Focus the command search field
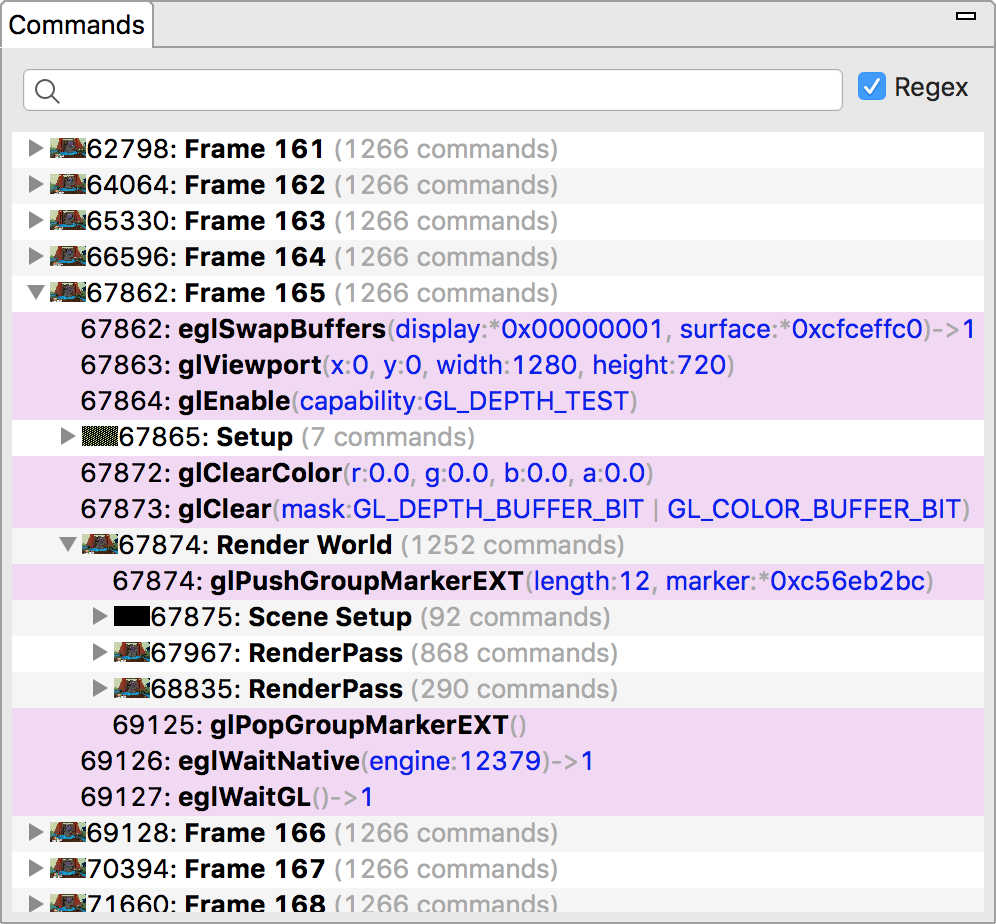This screenshot has height=924, width=996. pos(433,90)
